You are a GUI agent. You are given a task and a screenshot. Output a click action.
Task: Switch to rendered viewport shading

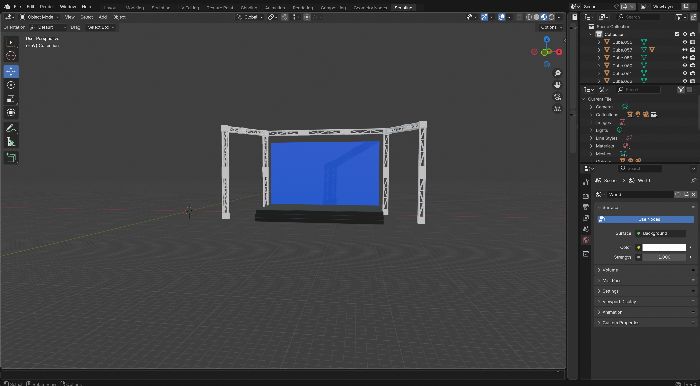click(552, 17)
